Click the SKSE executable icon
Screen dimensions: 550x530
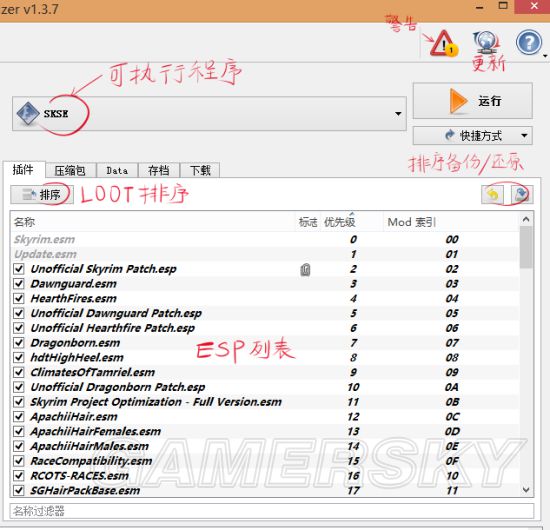28,114
